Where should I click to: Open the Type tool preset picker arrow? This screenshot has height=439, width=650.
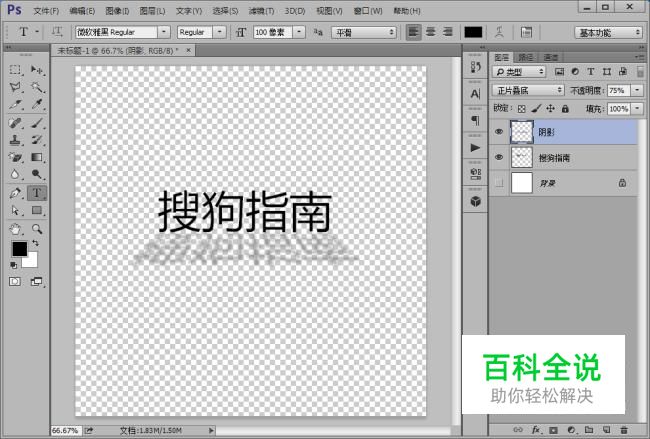click(x=37, y=32)
